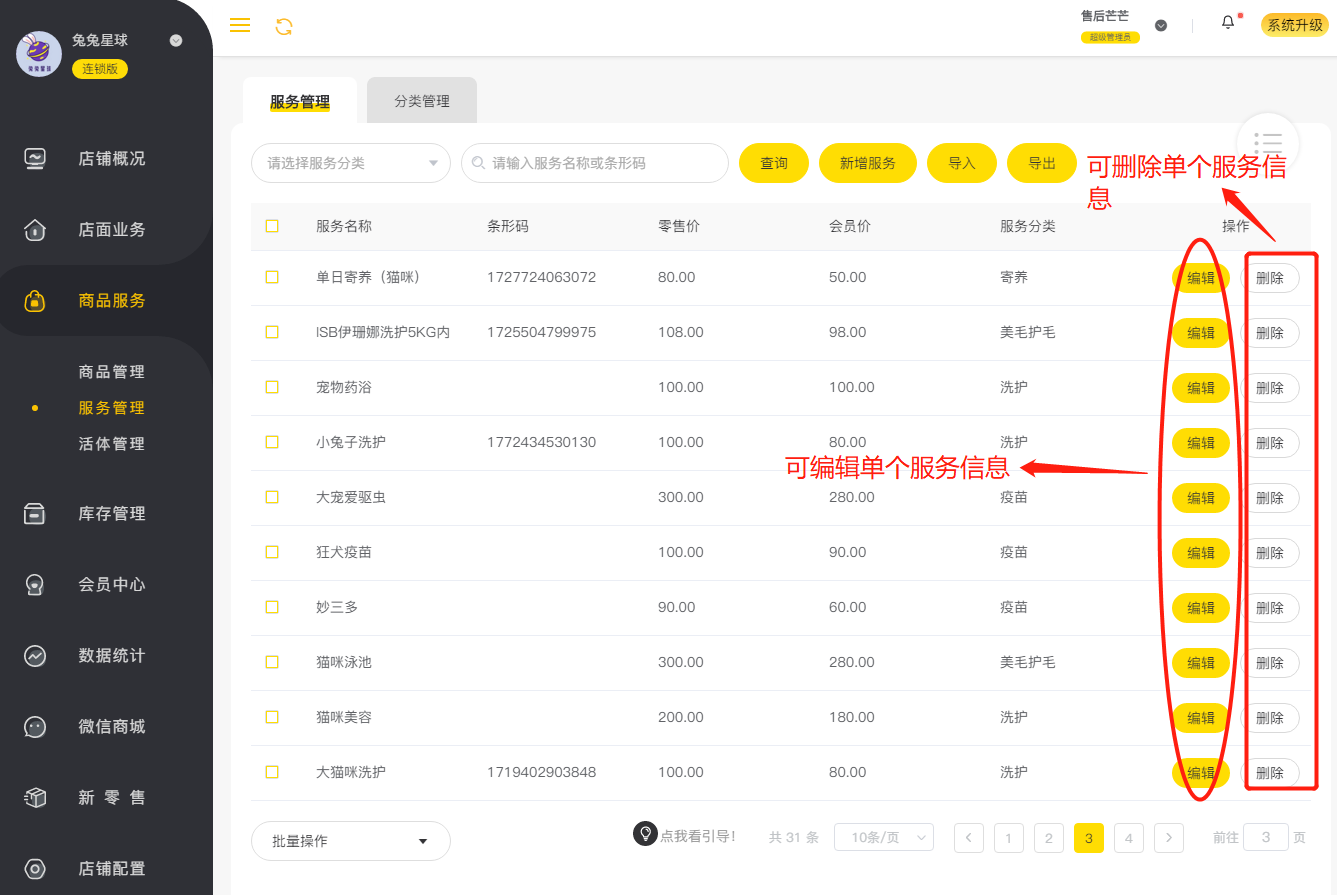1337x895 pixels.
Task: Click the 微信商城 sidebar icon
Action: 35,727
